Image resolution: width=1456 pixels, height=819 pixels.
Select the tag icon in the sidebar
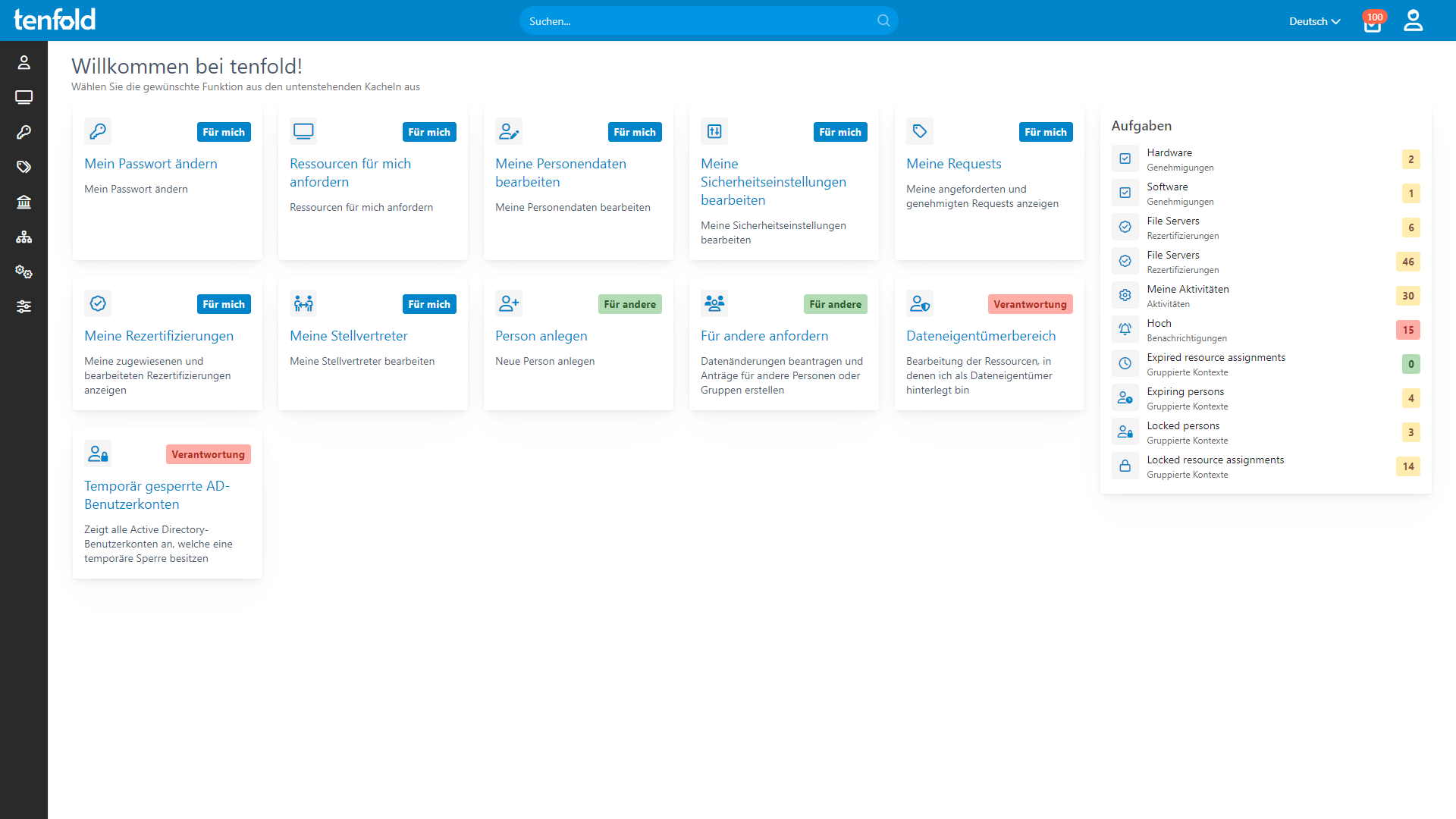(24, 167)
